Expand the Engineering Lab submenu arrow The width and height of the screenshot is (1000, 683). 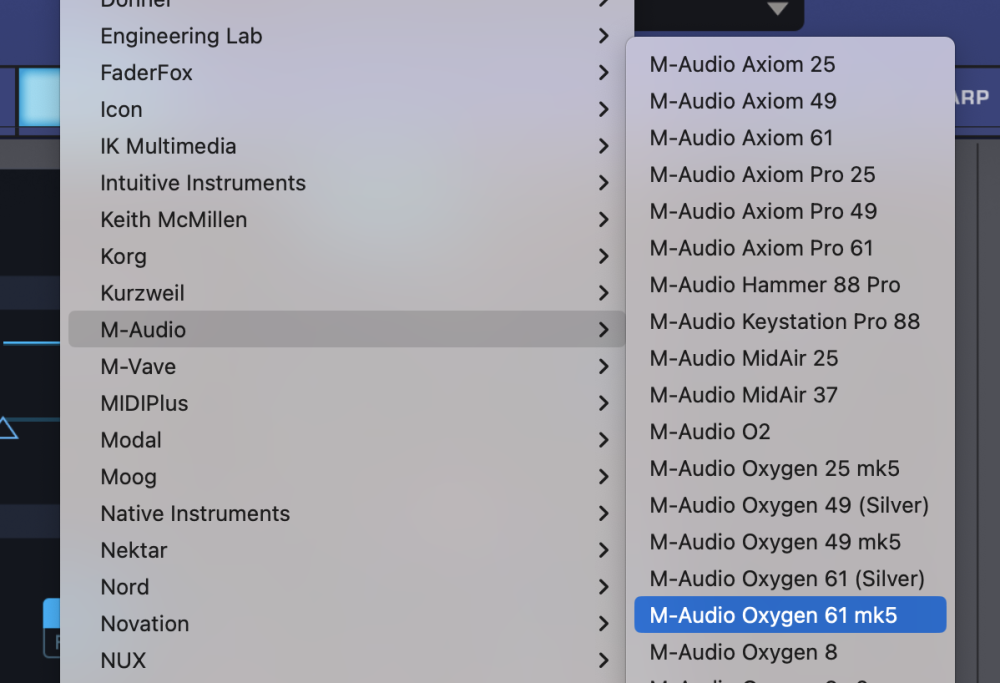[603, 36]
